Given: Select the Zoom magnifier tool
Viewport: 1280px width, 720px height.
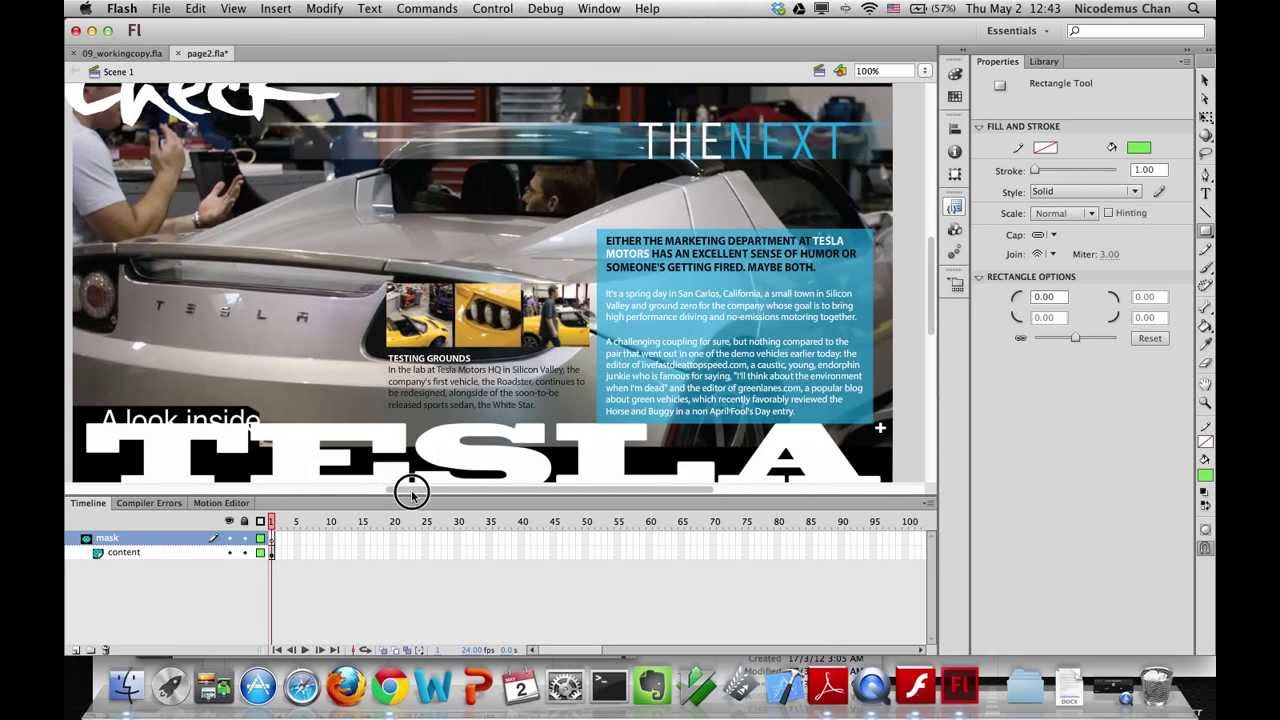Looking at the screenshot, I should tap(1205, 401).
